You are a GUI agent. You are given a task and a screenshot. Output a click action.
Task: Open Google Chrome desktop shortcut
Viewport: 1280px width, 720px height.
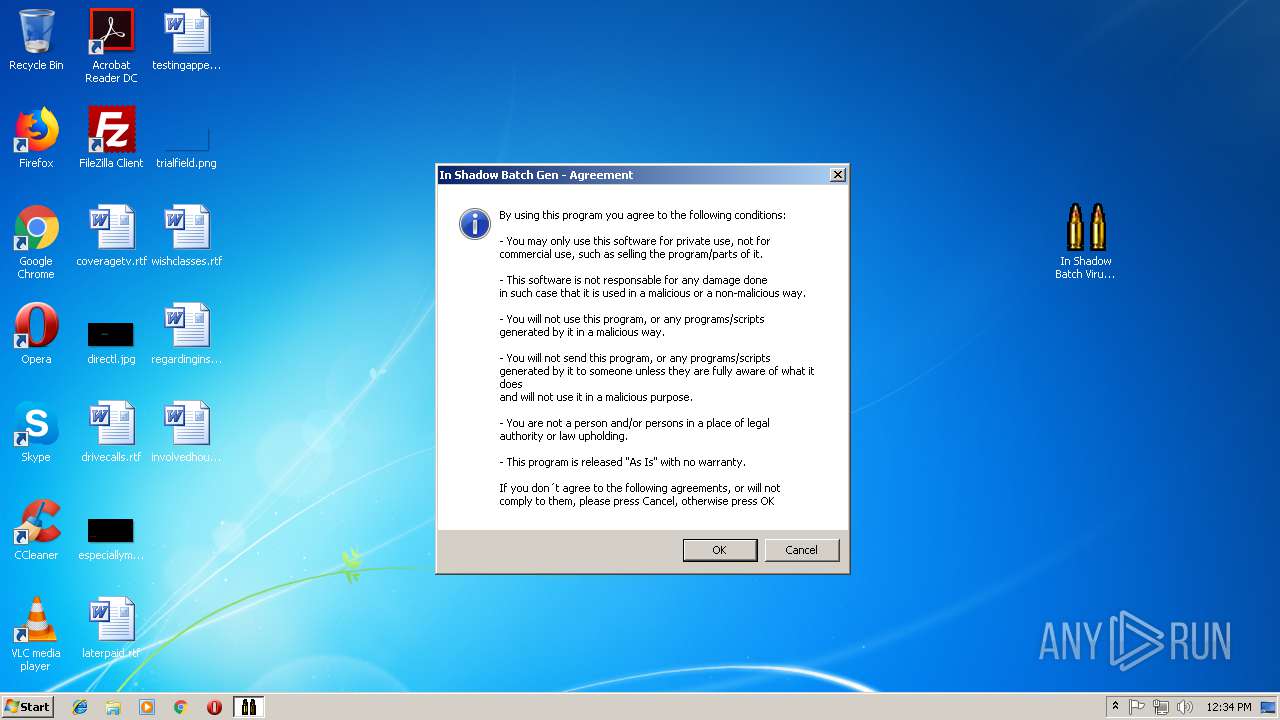[x=36, y=242]
